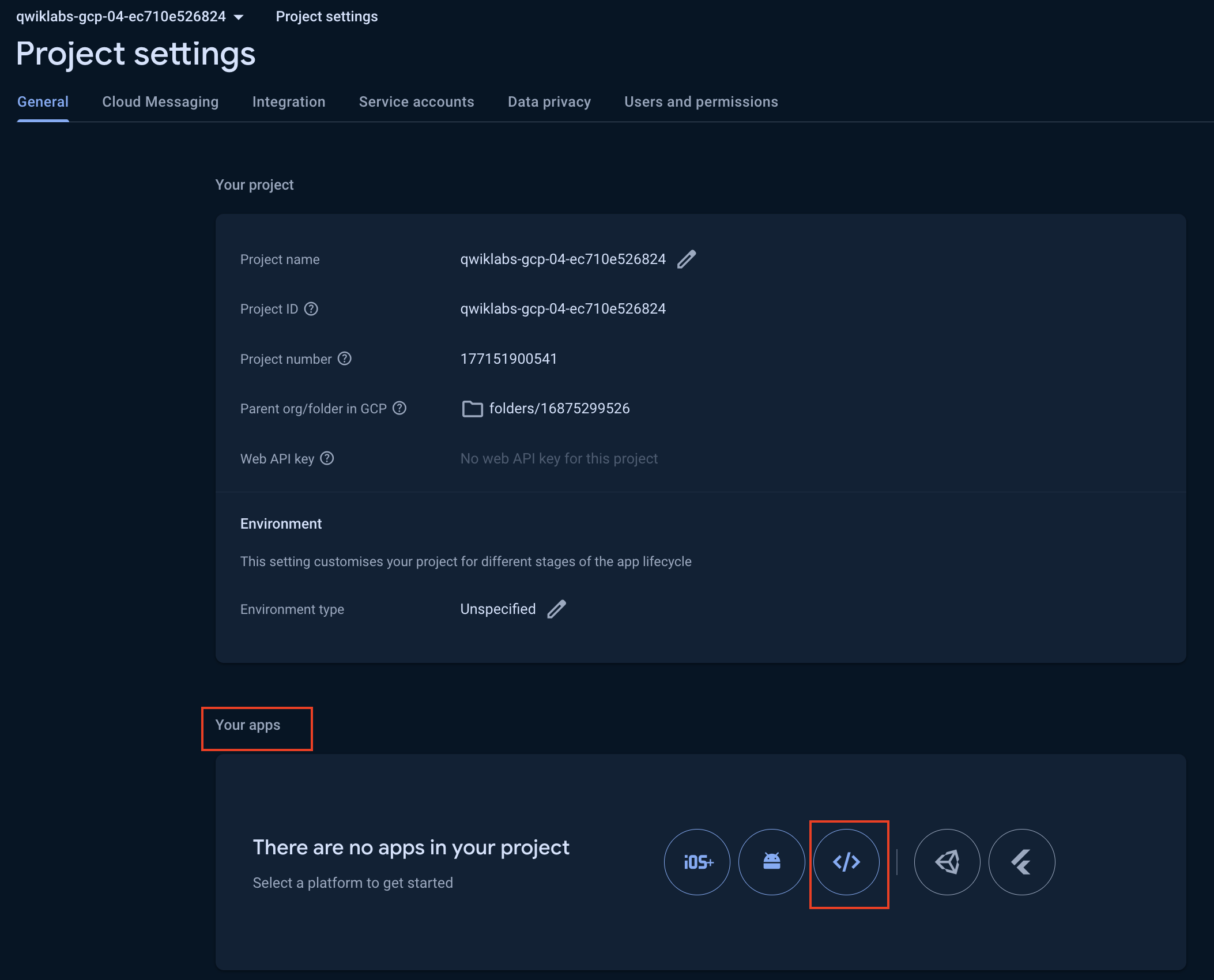Click 'Select a platform to get started' text
Screen dimensions: 1214x980
353,883
